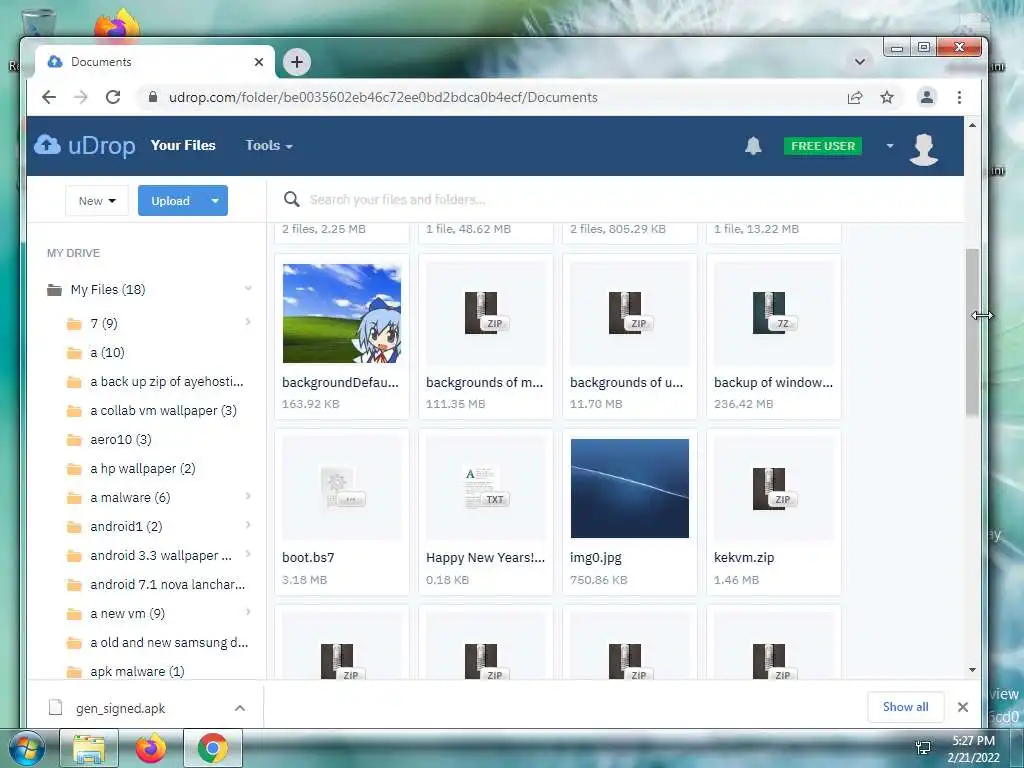Click Chrome in the taskbar

pyautogui.click(x=213, y=748)
